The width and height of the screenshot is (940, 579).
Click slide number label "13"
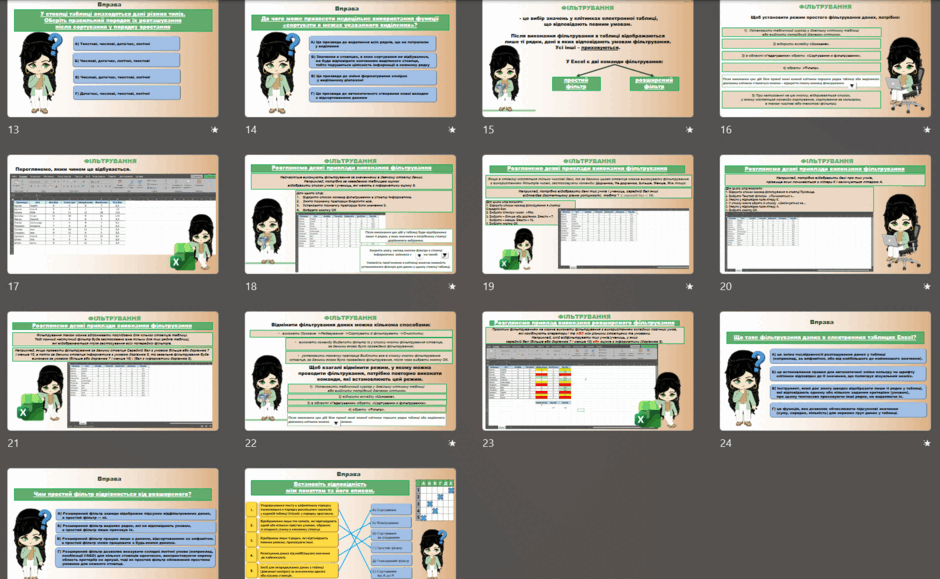(13, 129)
